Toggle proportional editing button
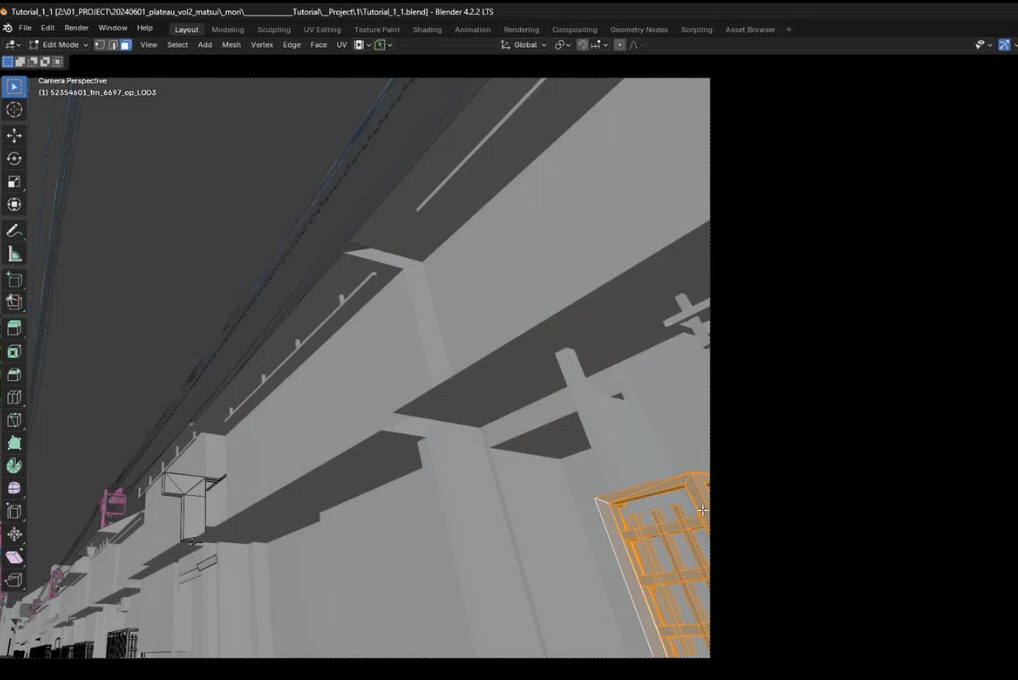 (620, 45)
